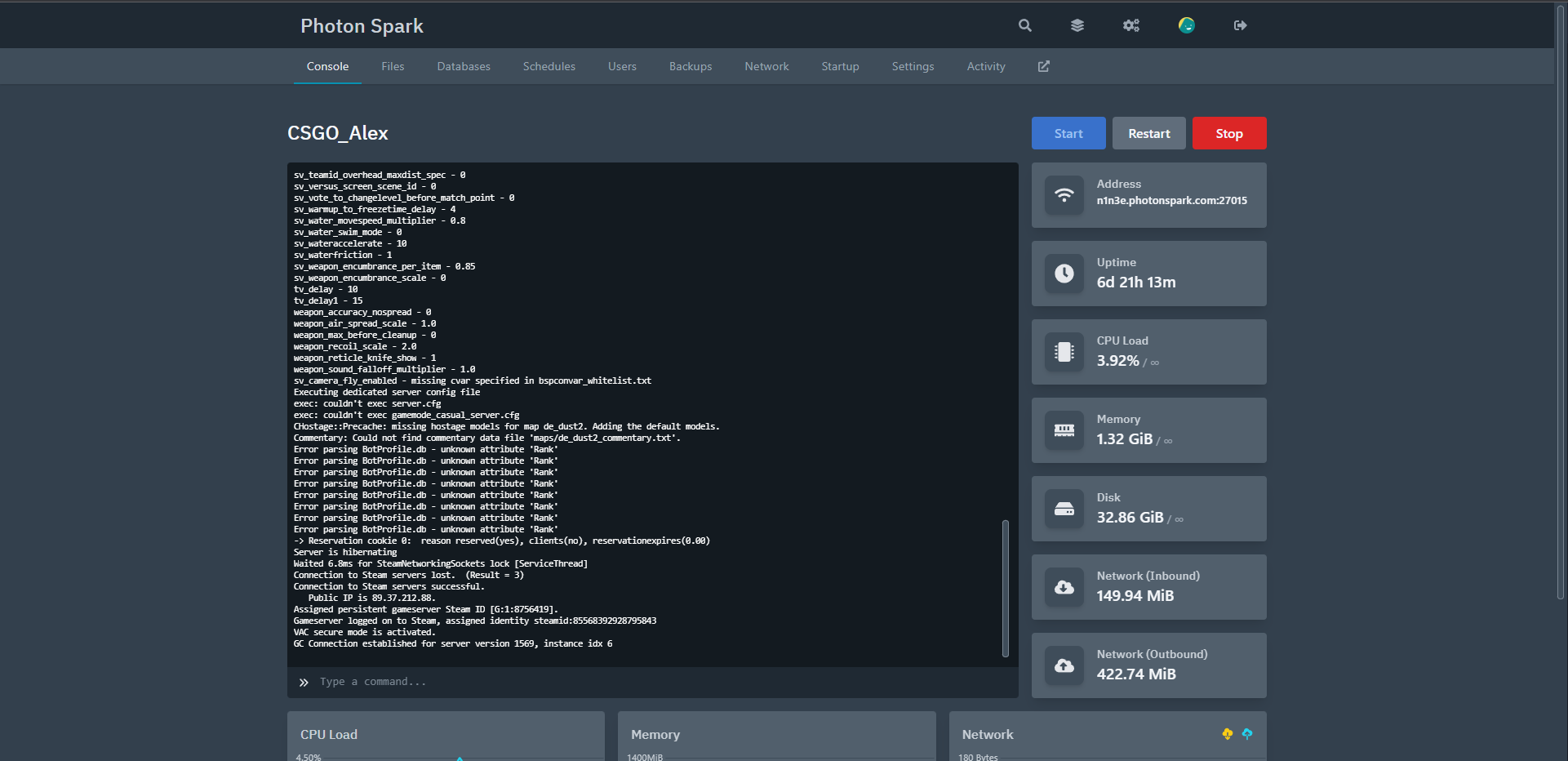Screen dimensions: 1568x761
Task: Click the CPU Load chip icon
Action: 1064,352
